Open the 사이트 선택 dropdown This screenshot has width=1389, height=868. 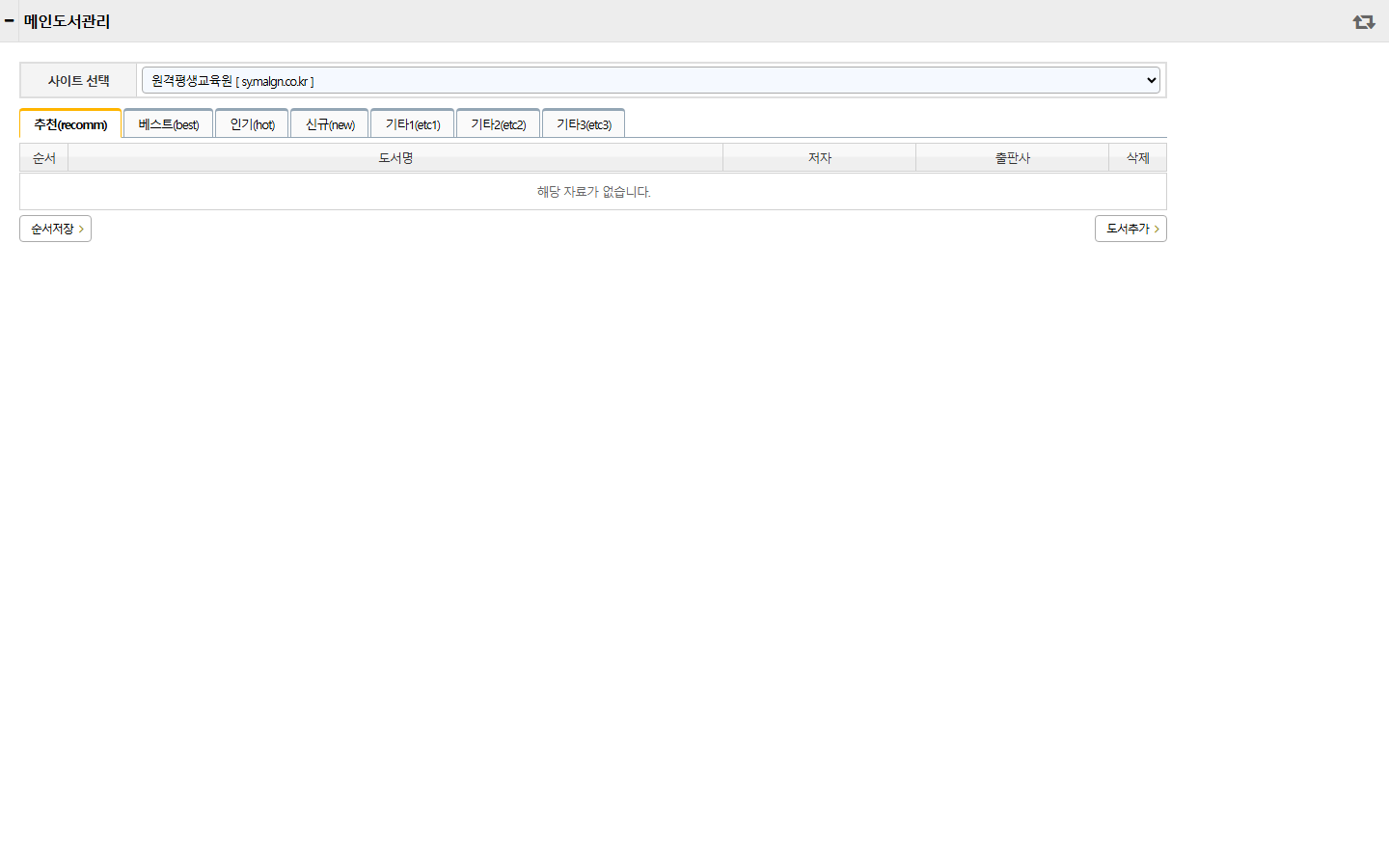[650, 80]
